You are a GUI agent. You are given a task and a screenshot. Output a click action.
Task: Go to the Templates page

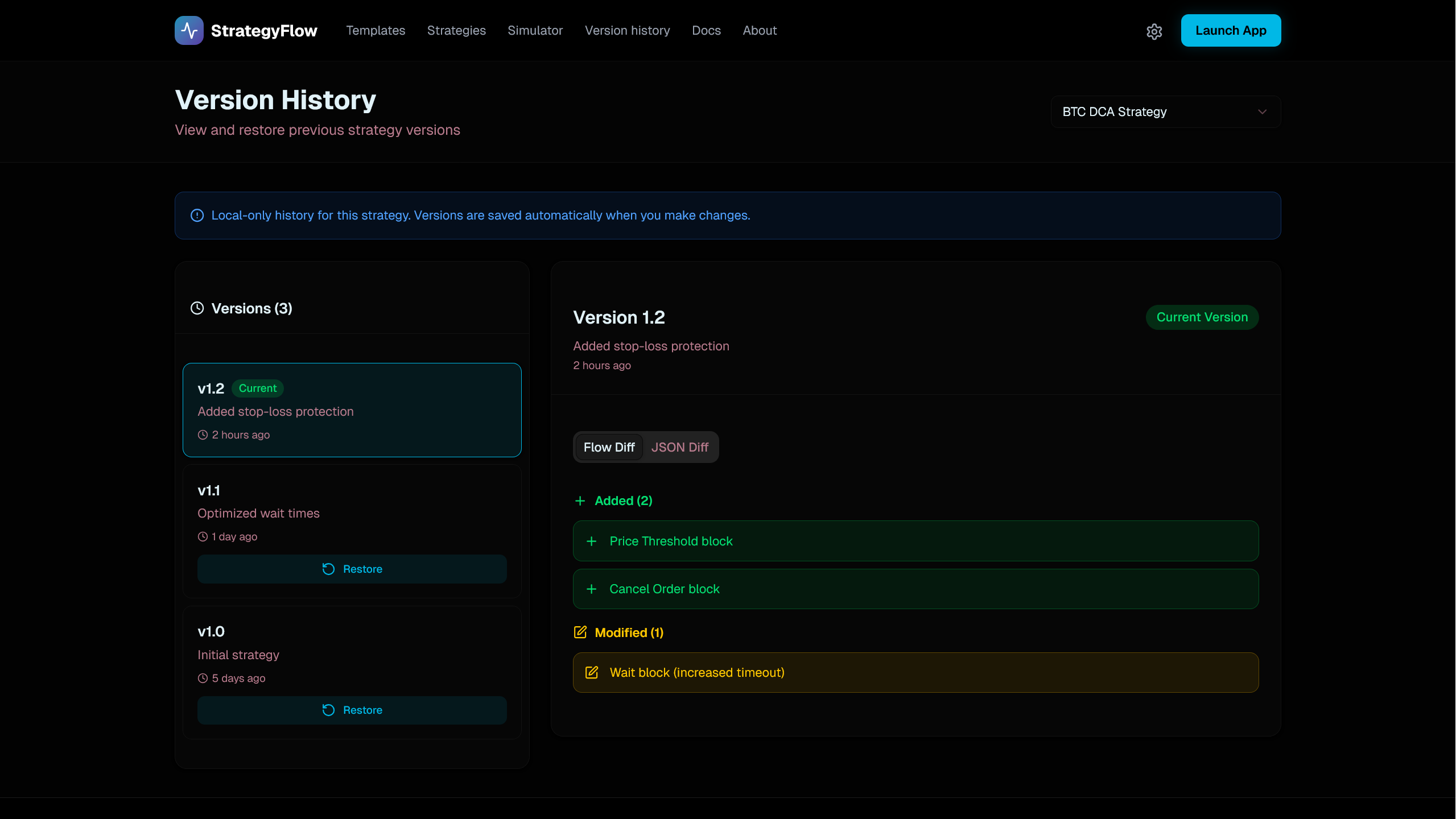click(x=376, y=31)
